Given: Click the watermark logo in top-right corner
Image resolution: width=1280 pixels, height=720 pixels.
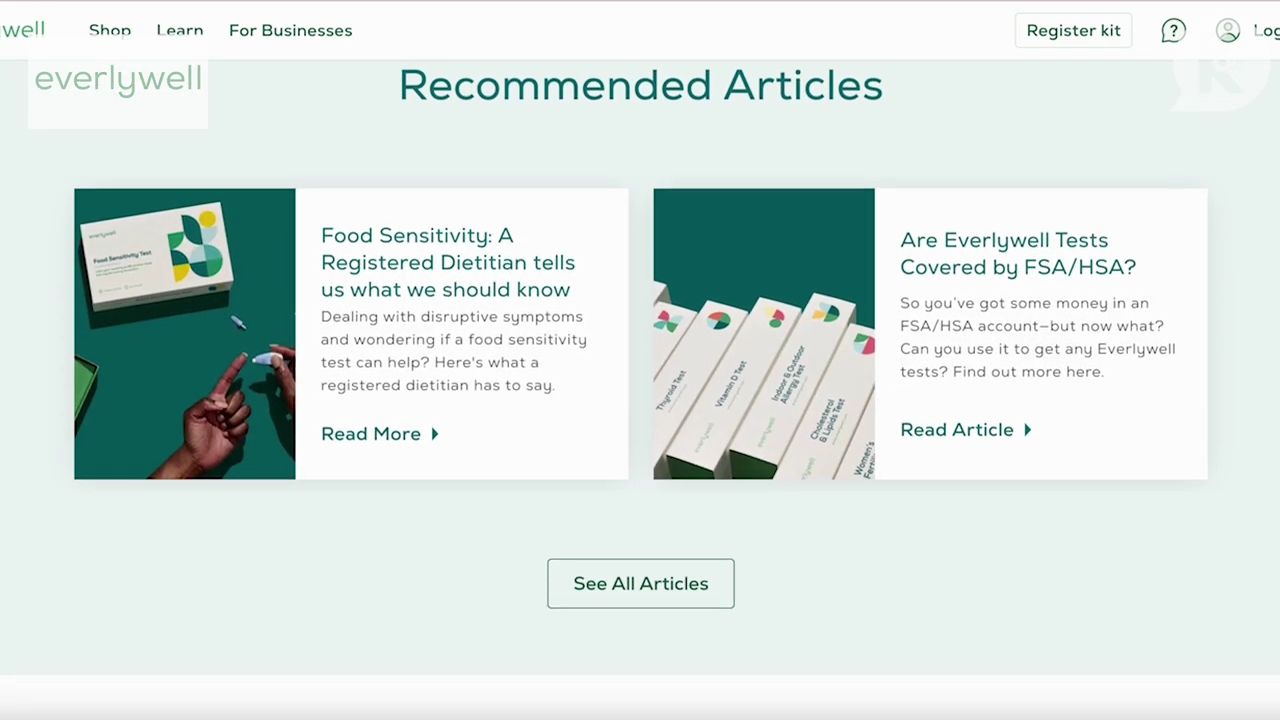Looking at the screenshot, I should (1222, 75).
